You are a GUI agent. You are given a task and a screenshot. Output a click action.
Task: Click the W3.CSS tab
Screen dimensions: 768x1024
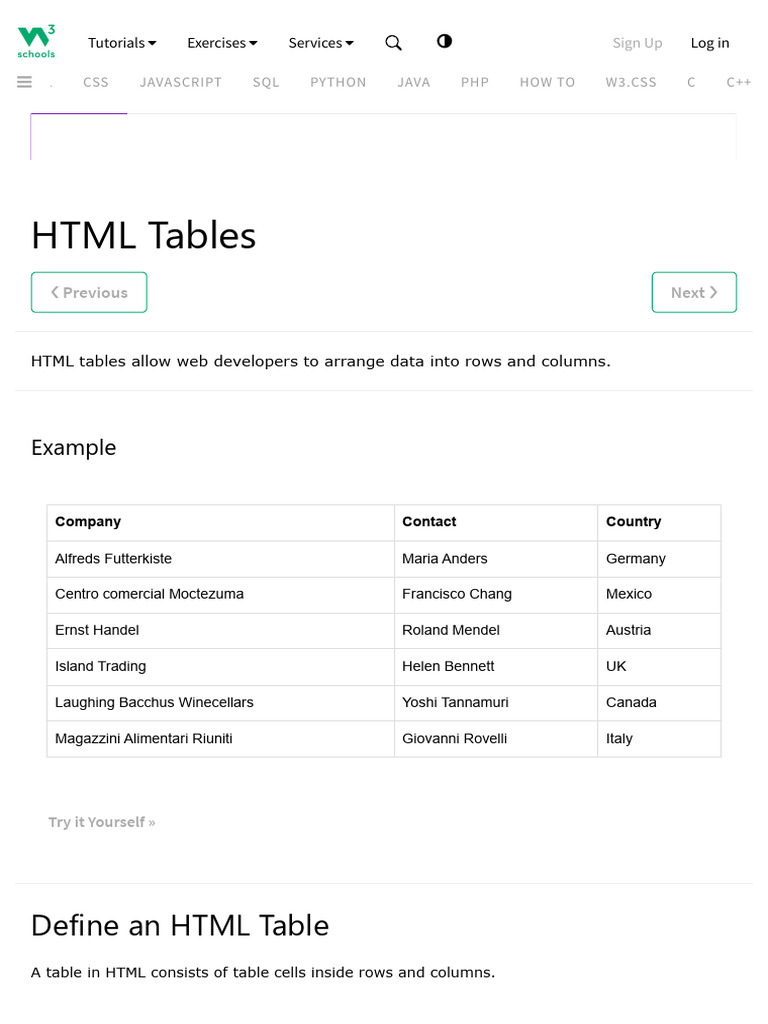[631, 82]
